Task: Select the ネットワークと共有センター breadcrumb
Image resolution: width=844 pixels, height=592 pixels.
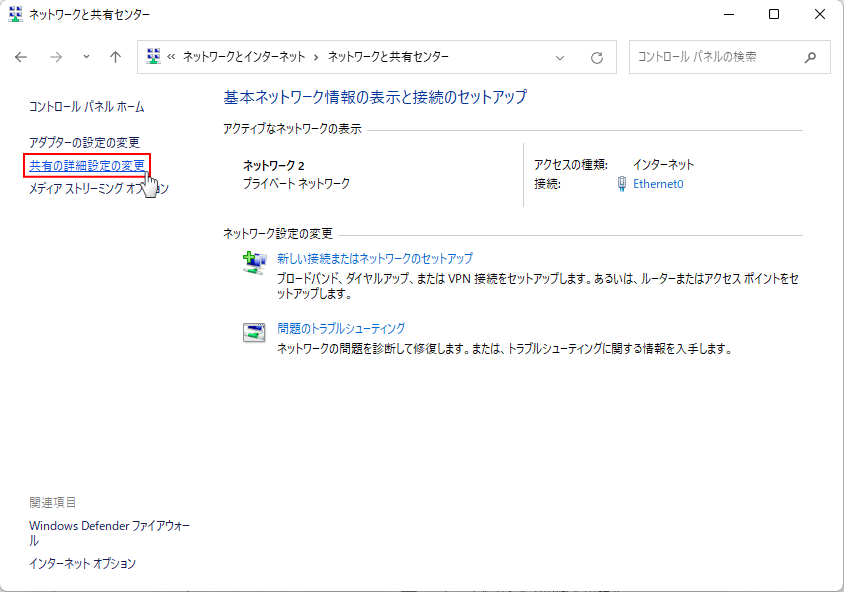Action: pos(388,57)
